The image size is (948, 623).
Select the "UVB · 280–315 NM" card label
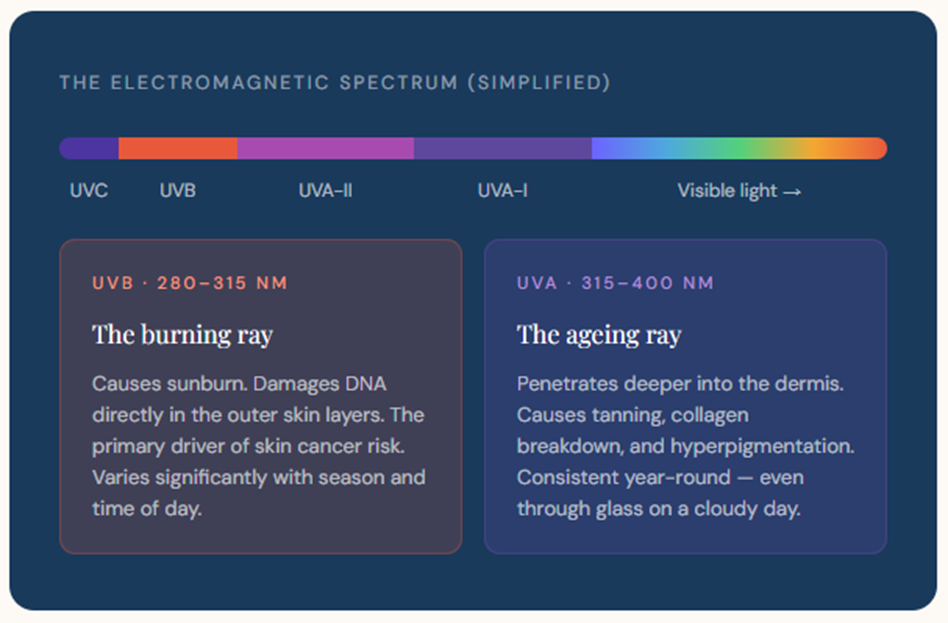190,283
